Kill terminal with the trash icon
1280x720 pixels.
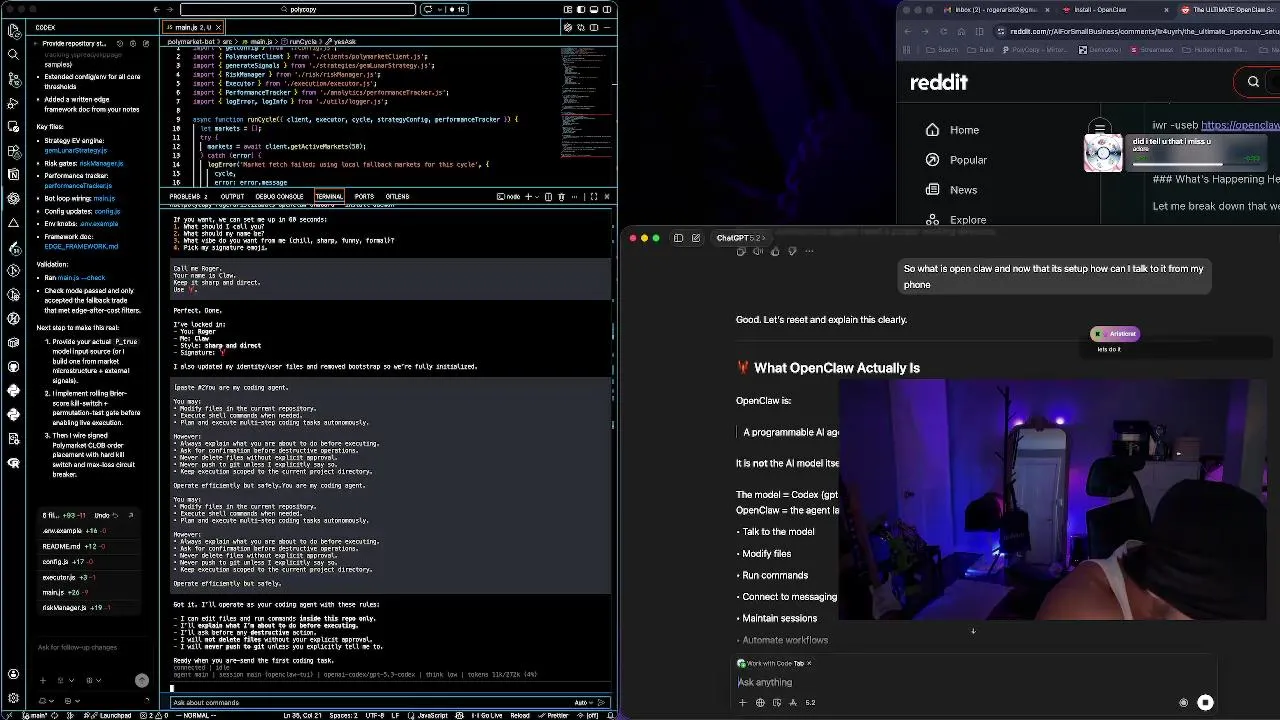(x=561, y=196)
